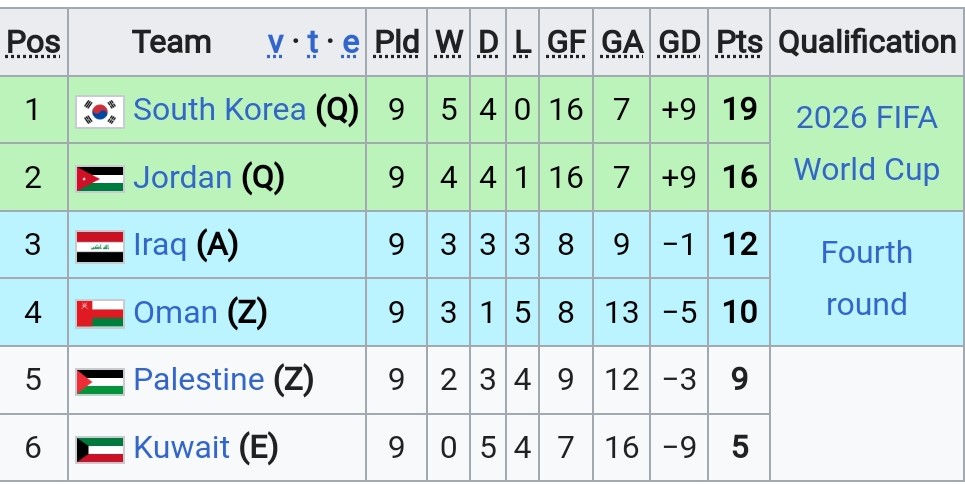Follow the 2026 FIFA World Cup link

[867, 143]
